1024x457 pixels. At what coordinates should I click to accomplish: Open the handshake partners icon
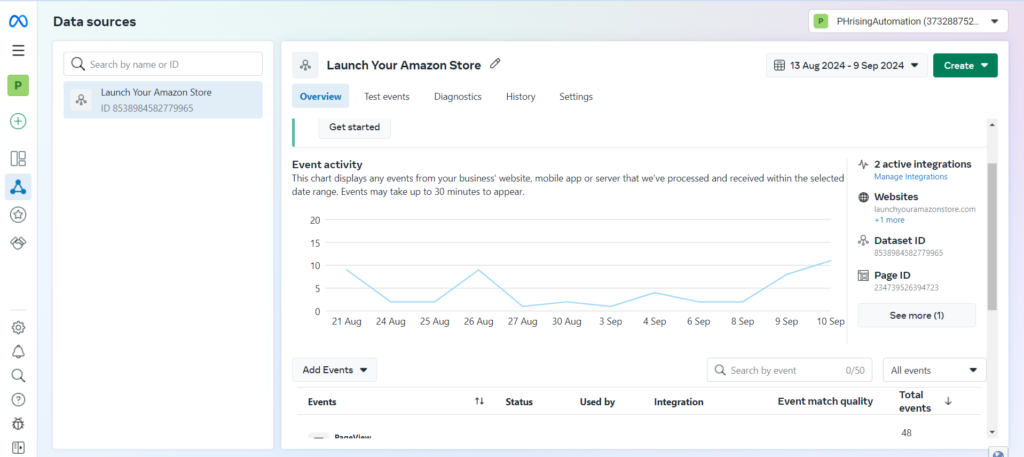point(18,243)
